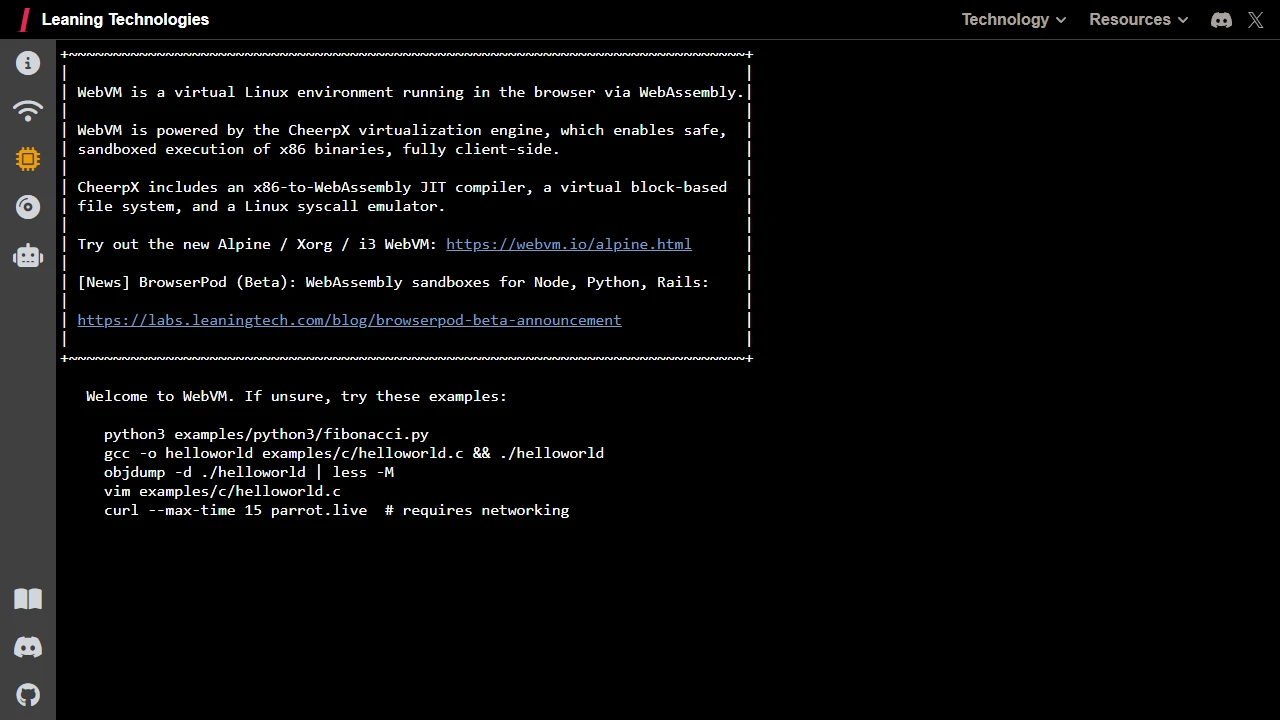This screenshot has height=720, width=1280.
Task: Open the Resources menu
Action: coord(1130,19)
